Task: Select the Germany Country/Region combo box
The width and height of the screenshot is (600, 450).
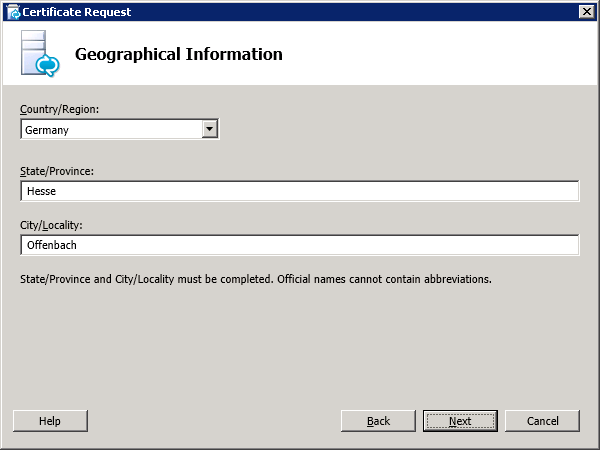Action: point(120,129)
